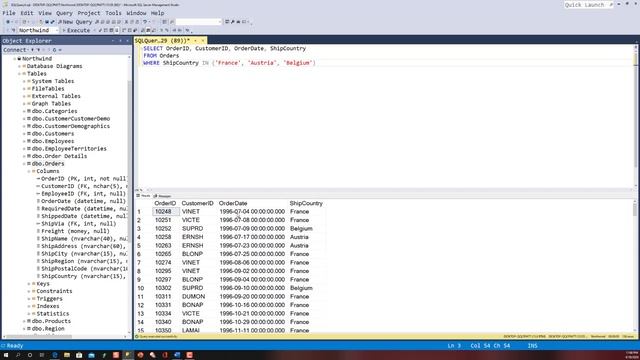This screenshot has width=640, height=360.
Task: Expand the dbo.Customers table
Action: pyautogui.click(x=24, y=133)
